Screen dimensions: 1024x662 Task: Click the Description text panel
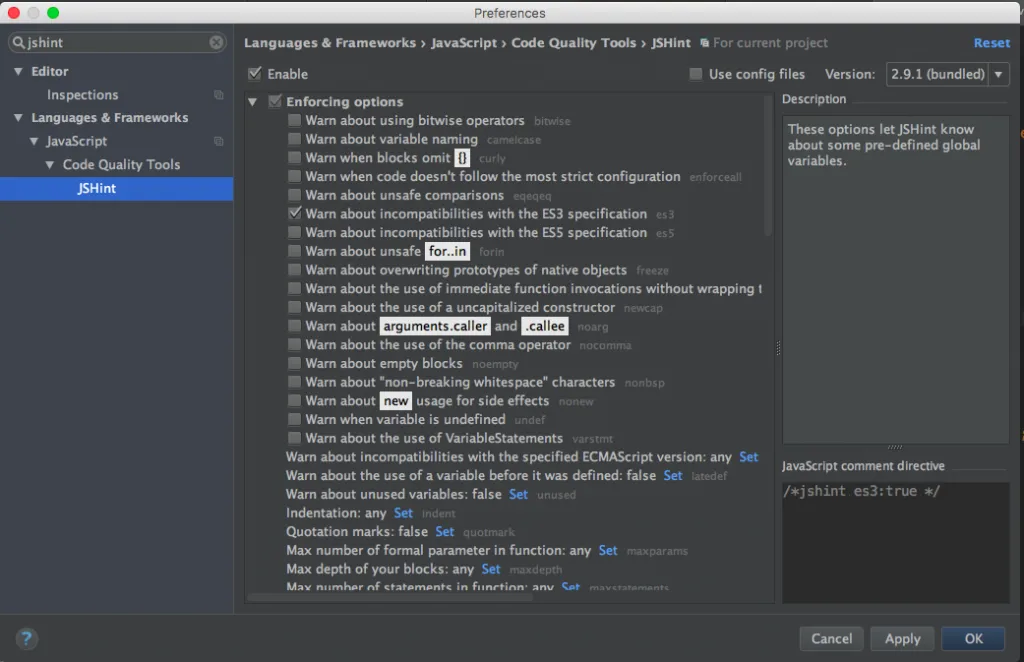pyautogui.click(x=896, y=279)
